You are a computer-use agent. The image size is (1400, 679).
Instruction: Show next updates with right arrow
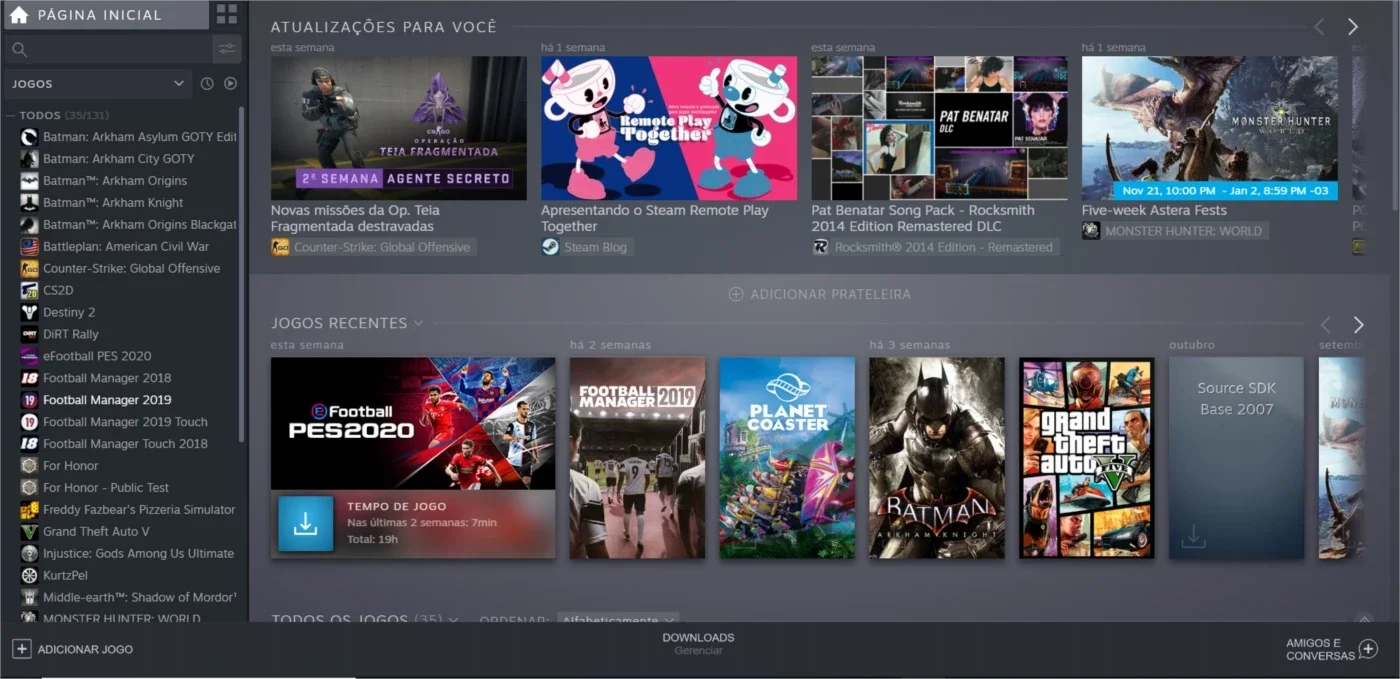[x=1353, y=27]
